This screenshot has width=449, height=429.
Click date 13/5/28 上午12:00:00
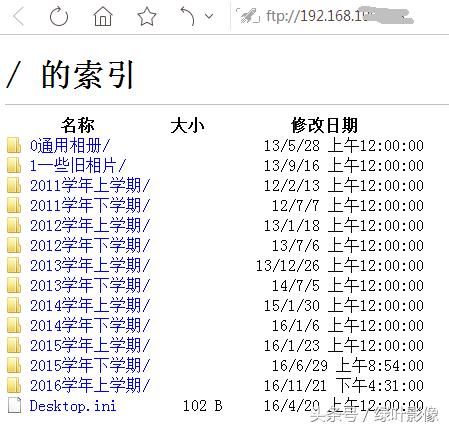(344, 146)
